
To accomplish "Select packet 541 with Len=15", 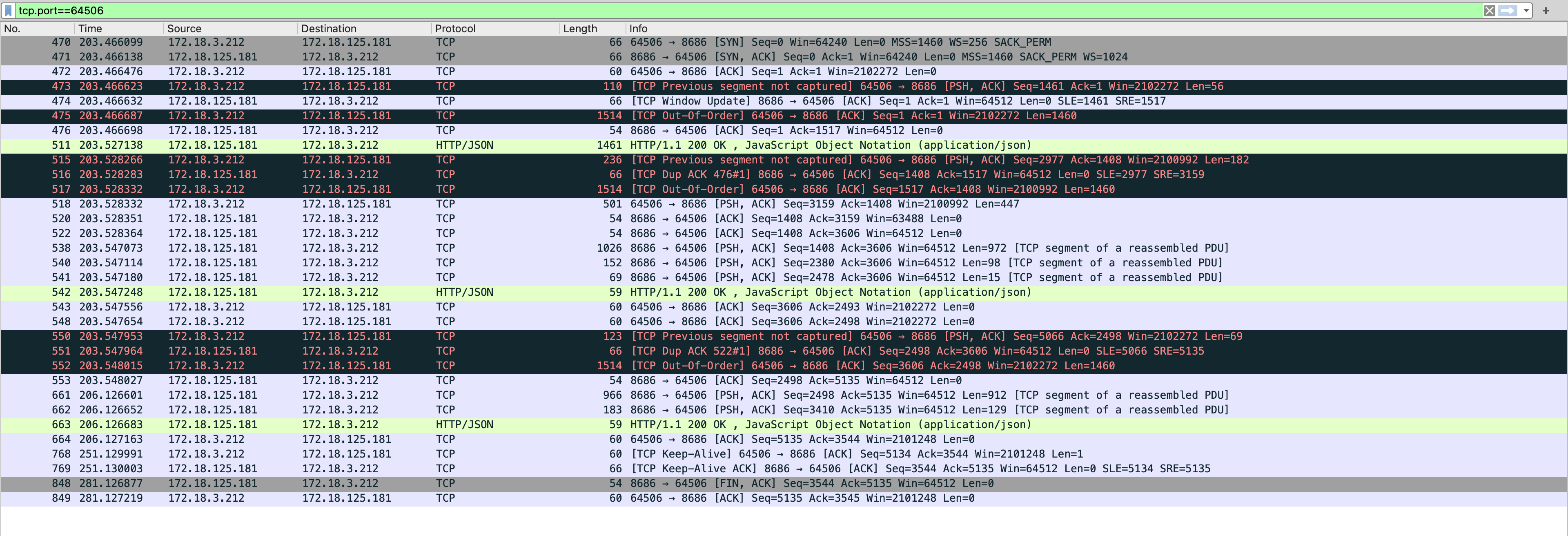I will point(784,277).
